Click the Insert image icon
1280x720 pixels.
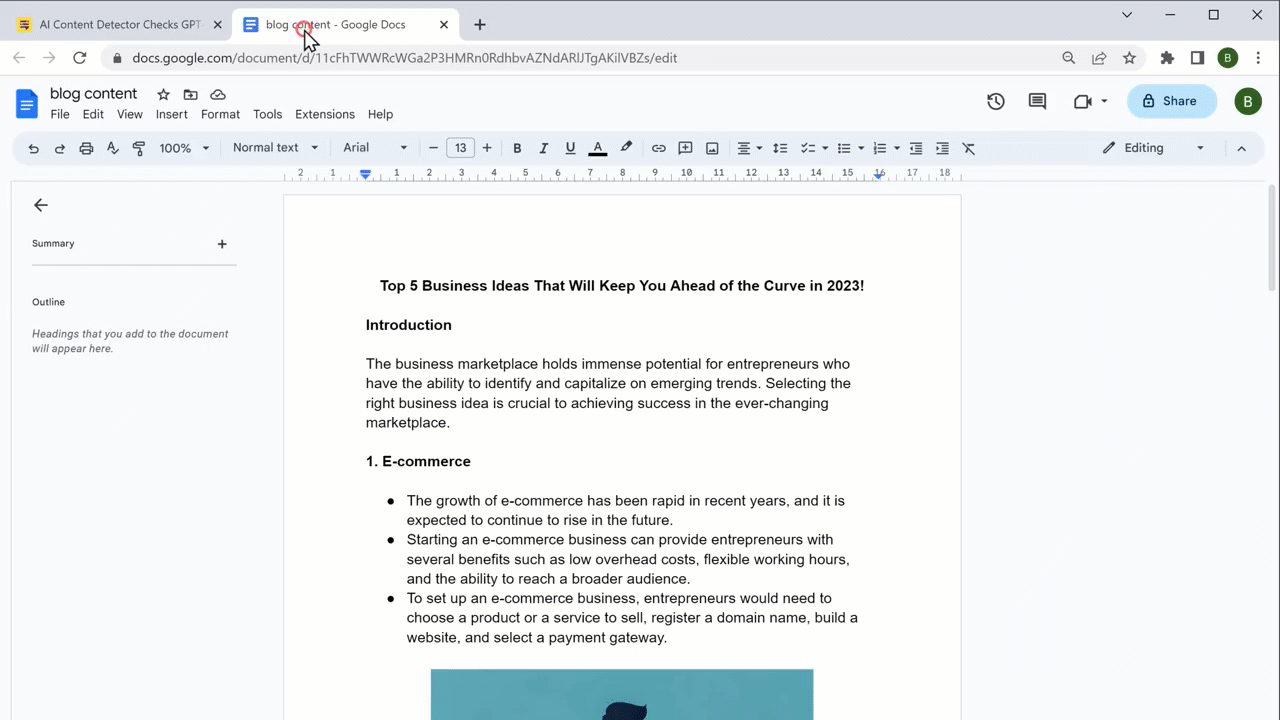[x=712, y=148]
